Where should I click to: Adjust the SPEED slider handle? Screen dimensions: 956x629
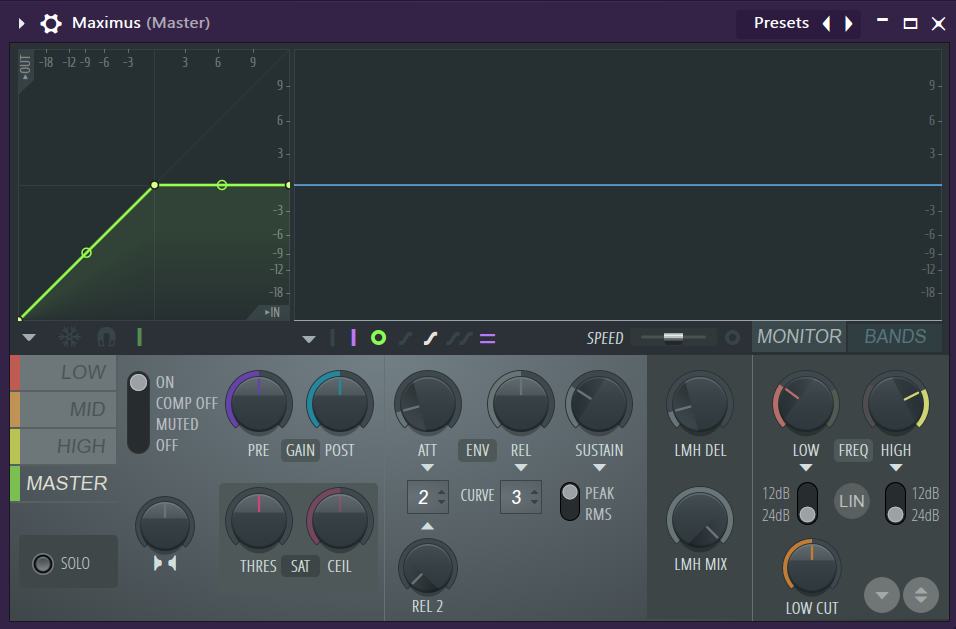[673, 338]
